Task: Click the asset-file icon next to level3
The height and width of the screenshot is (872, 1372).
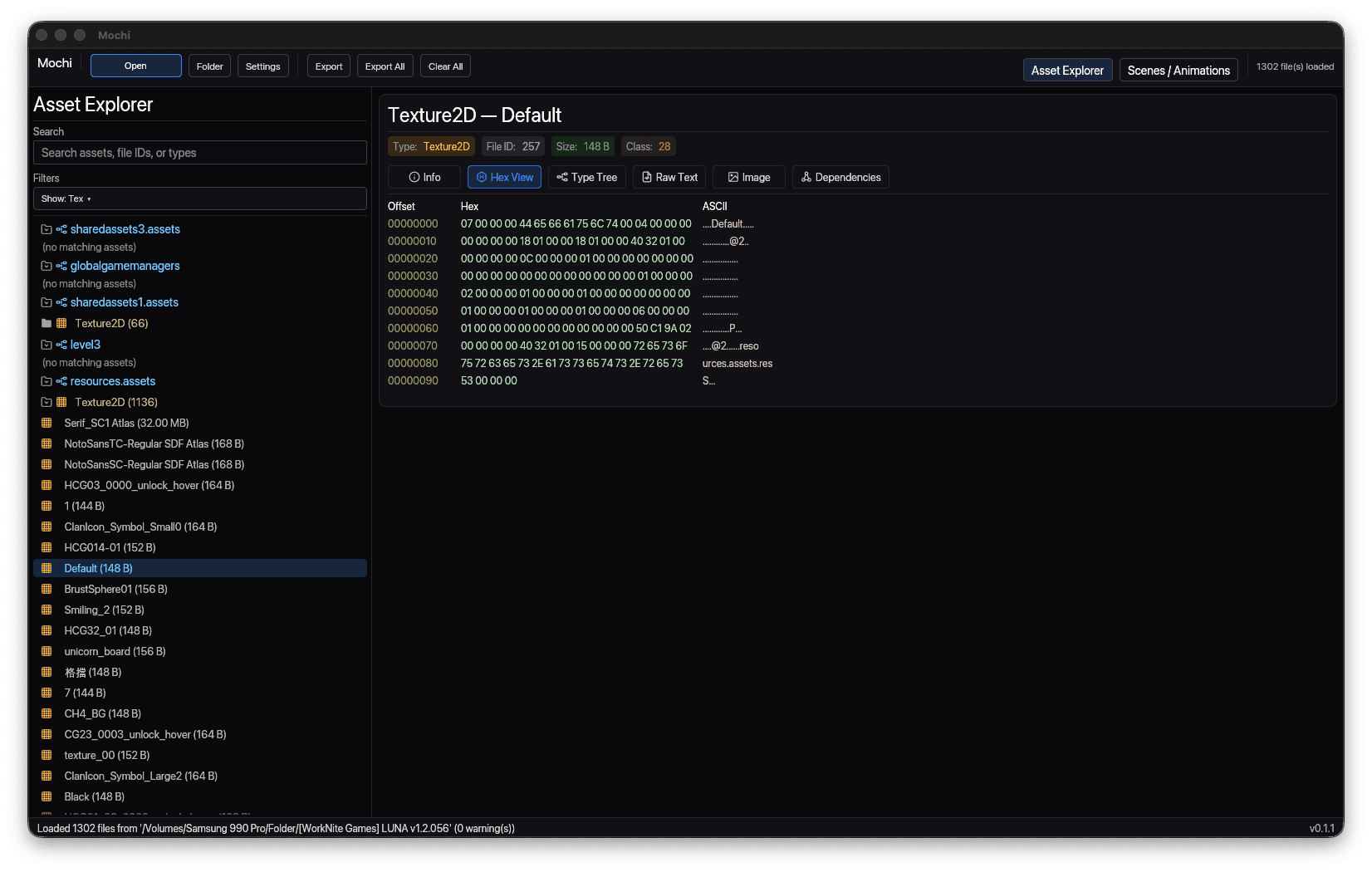Action: point(61,345)
